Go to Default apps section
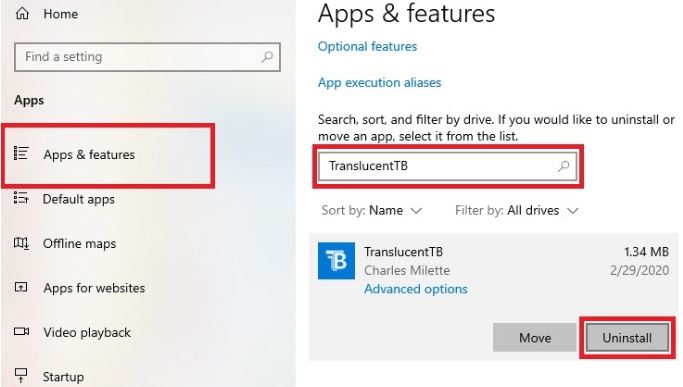 pyautogui.click(x=78, y=199)
